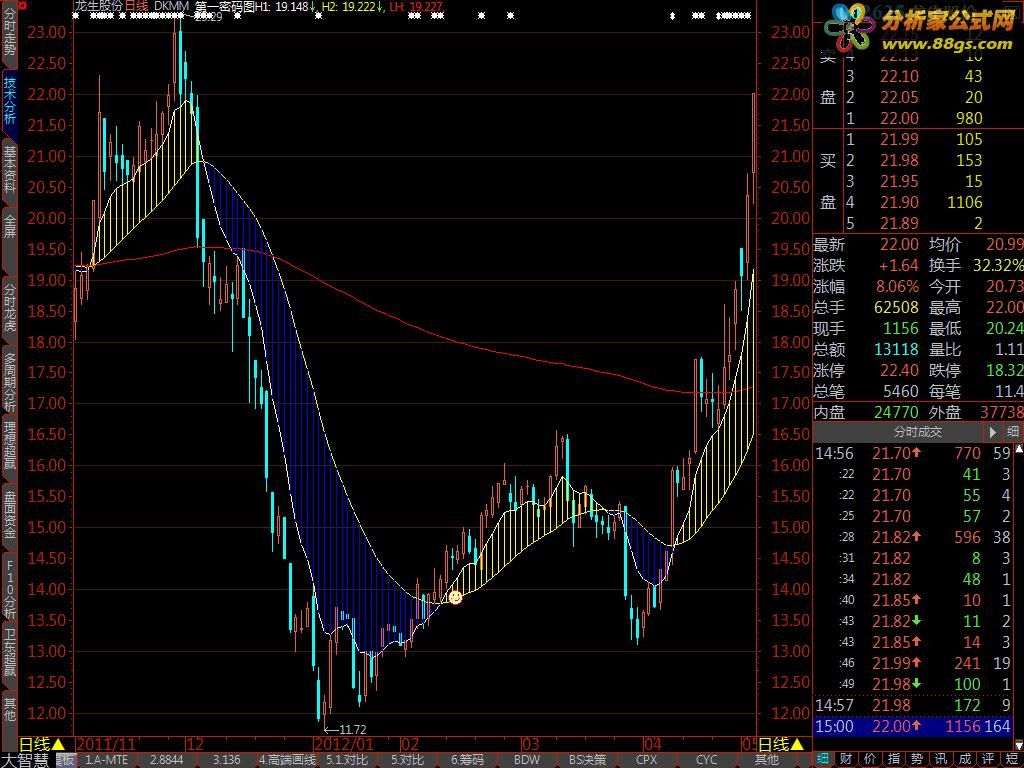Click the 指 tab in bottom-right bar
The image size is (1024, 768).
[893, 760]
